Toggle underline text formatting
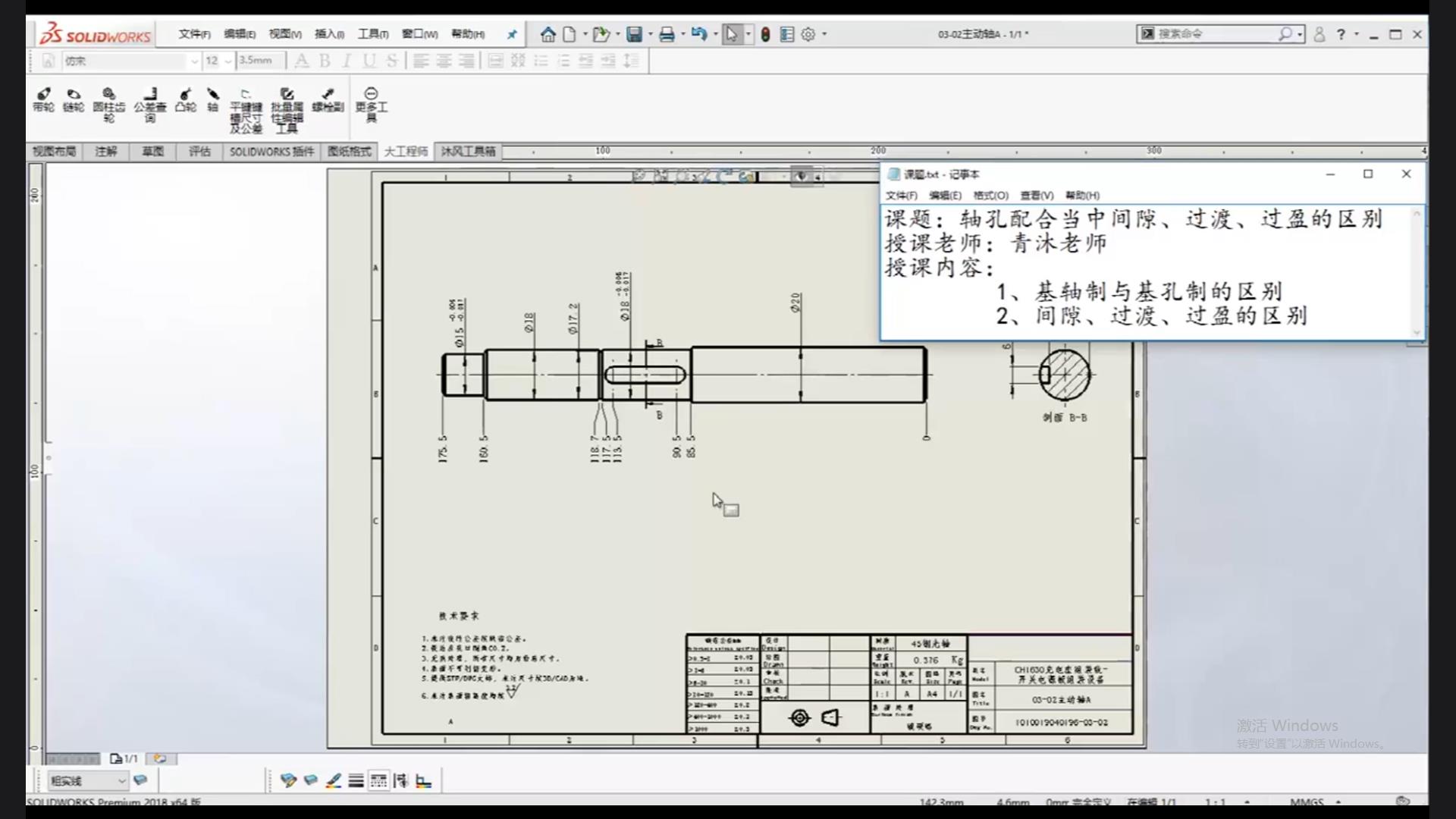This screenshot has width=1456, height=819. click(369, 61)
